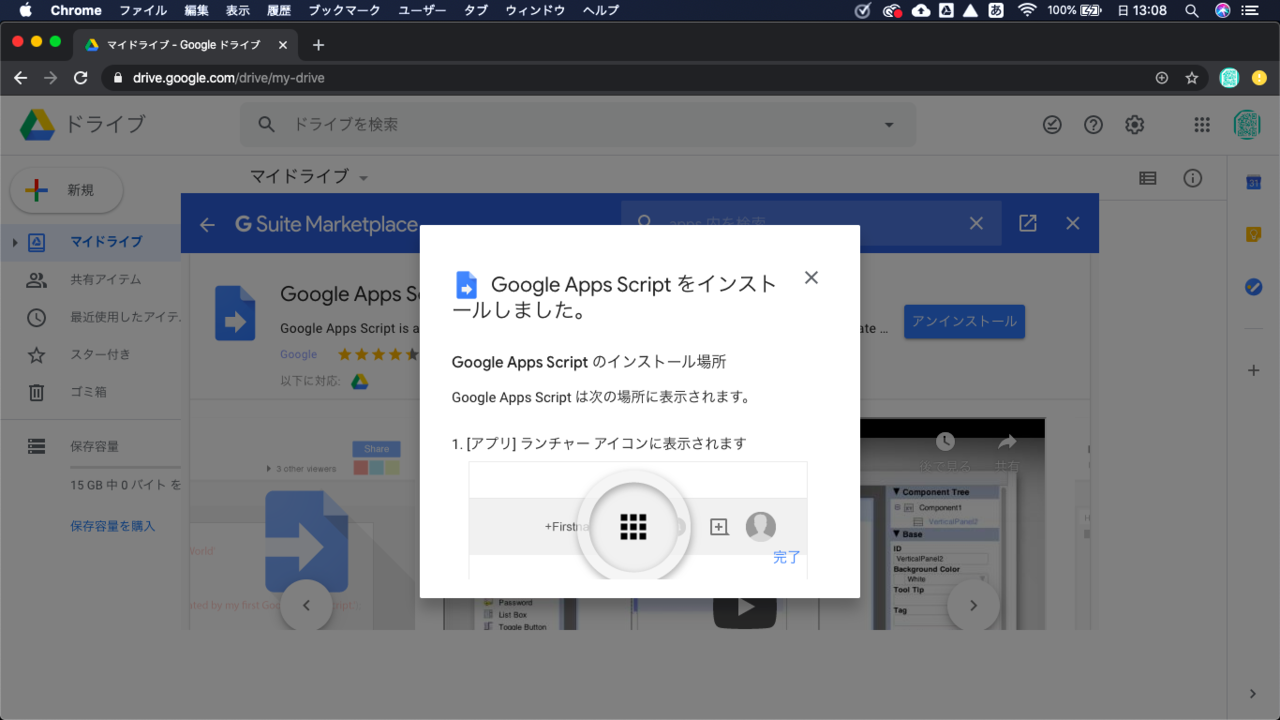Open 共有アイテム in sidebar
Image resolution: width=1280 pixels, height=720 pixels.
point(105,280)
